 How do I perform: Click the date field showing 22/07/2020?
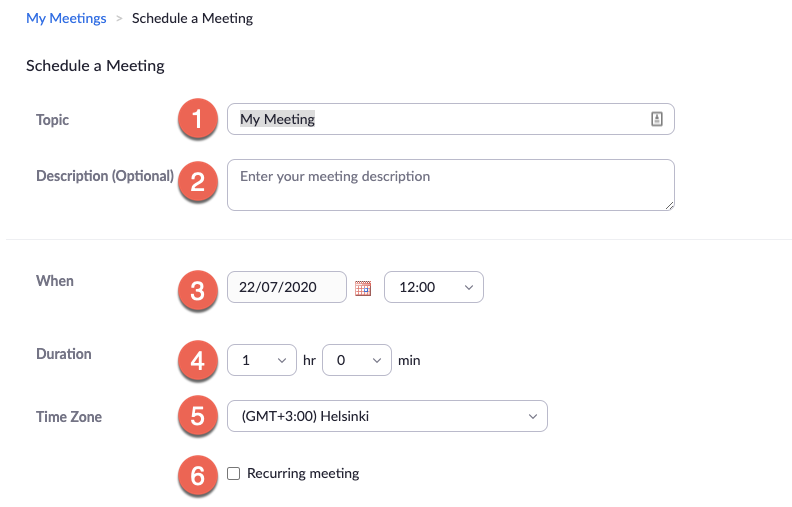[287, 287]
